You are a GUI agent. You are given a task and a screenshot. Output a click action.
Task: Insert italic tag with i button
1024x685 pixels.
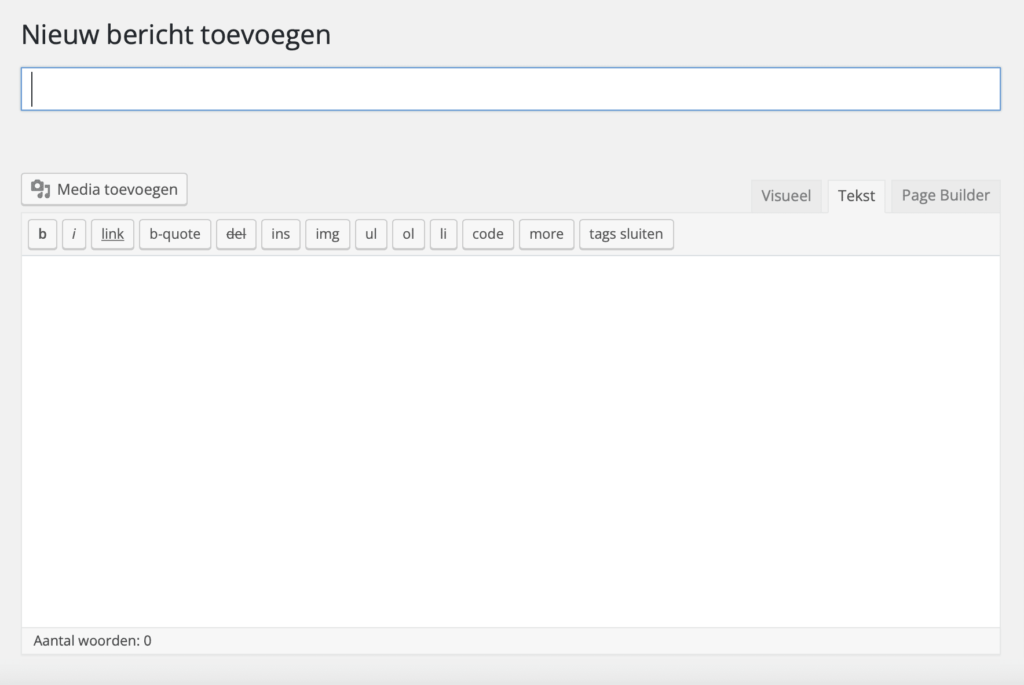[x=74, y=234]
